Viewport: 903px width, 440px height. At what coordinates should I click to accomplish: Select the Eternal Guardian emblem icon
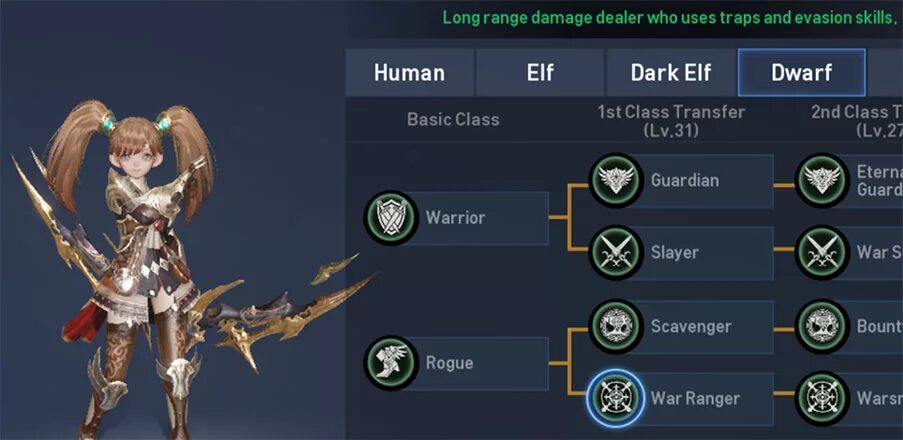pyautogui.click(x=822, y=180)
